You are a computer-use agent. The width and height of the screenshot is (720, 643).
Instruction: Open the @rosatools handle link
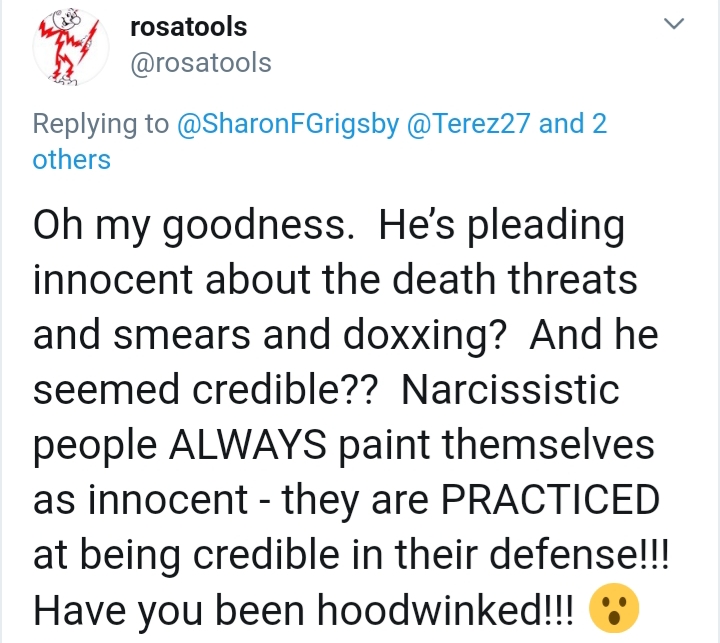point(201,62)
